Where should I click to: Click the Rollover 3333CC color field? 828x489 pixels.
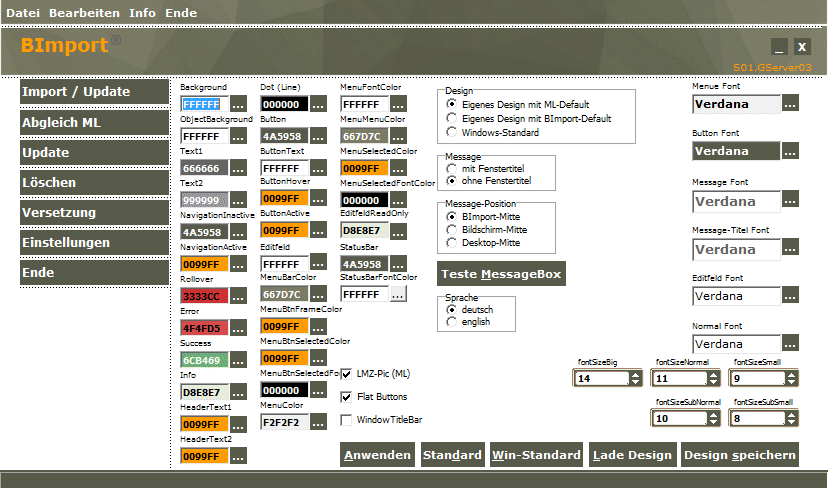click(204, 296)
